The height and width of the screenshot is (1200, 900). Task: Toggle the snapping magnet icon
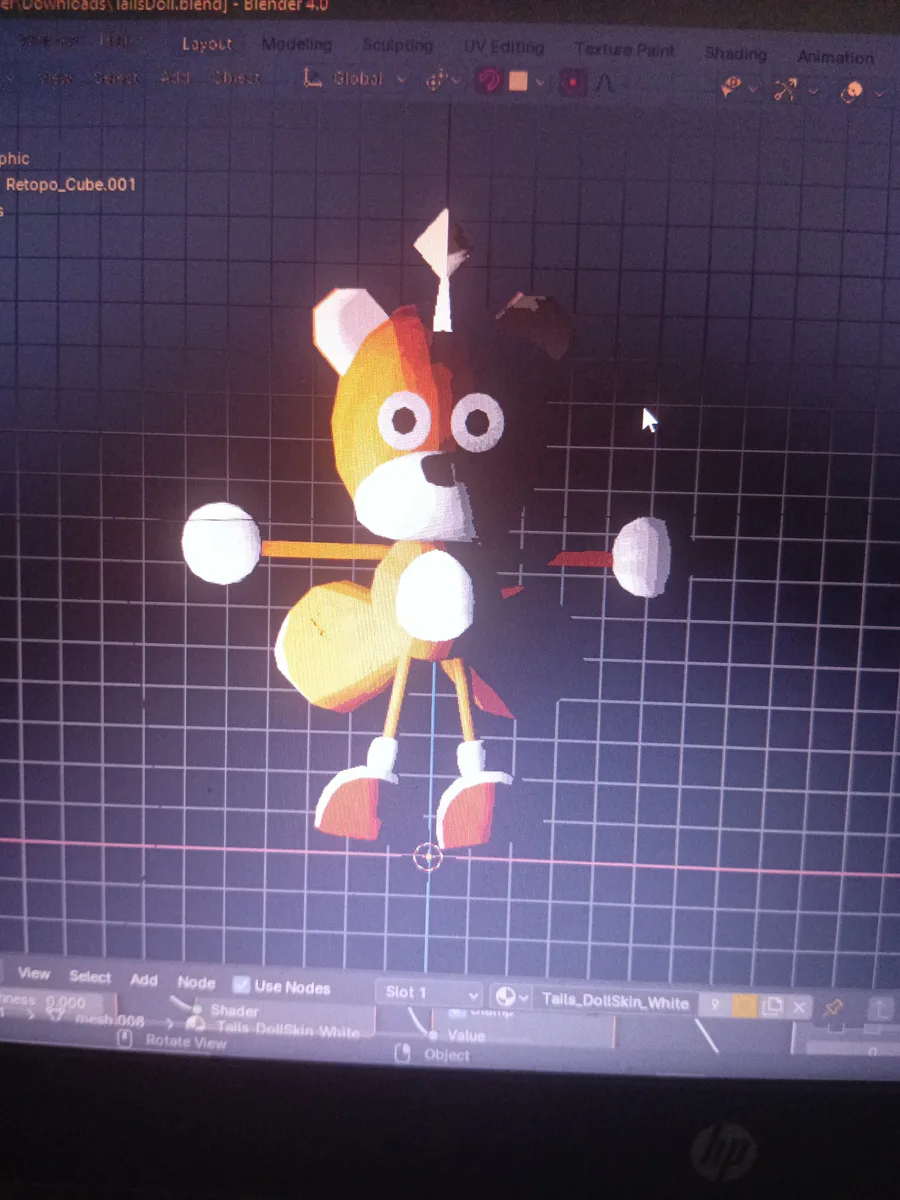pos(488,82)
